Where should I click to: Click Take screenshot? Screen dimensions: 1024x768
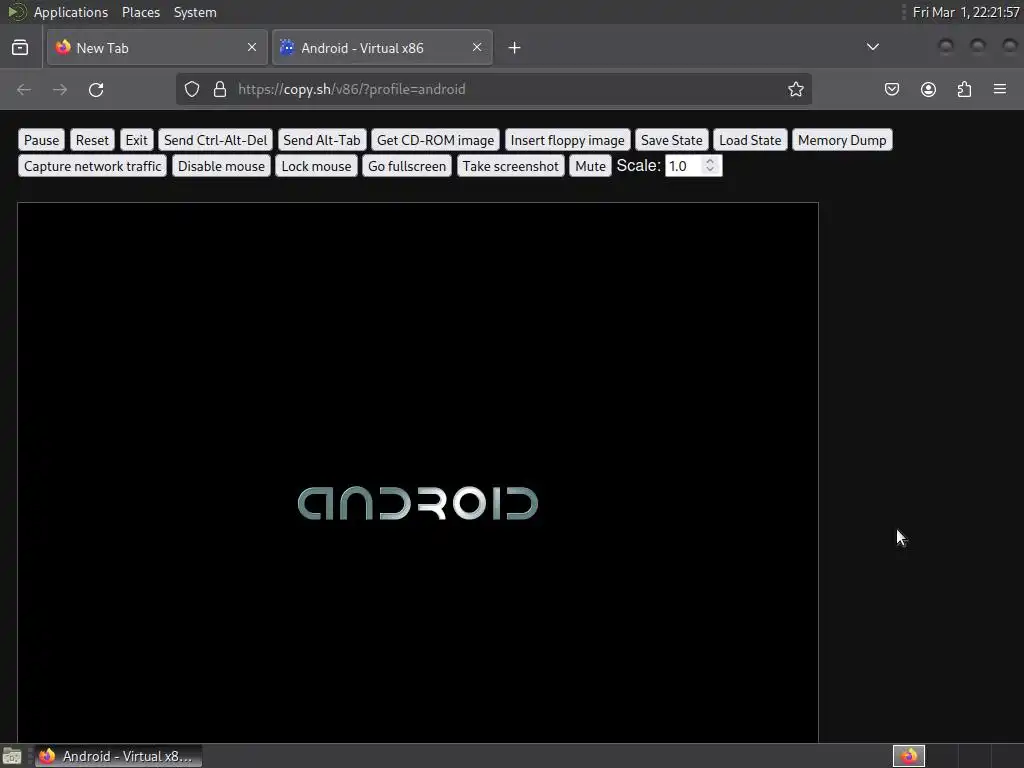point(511,166)
